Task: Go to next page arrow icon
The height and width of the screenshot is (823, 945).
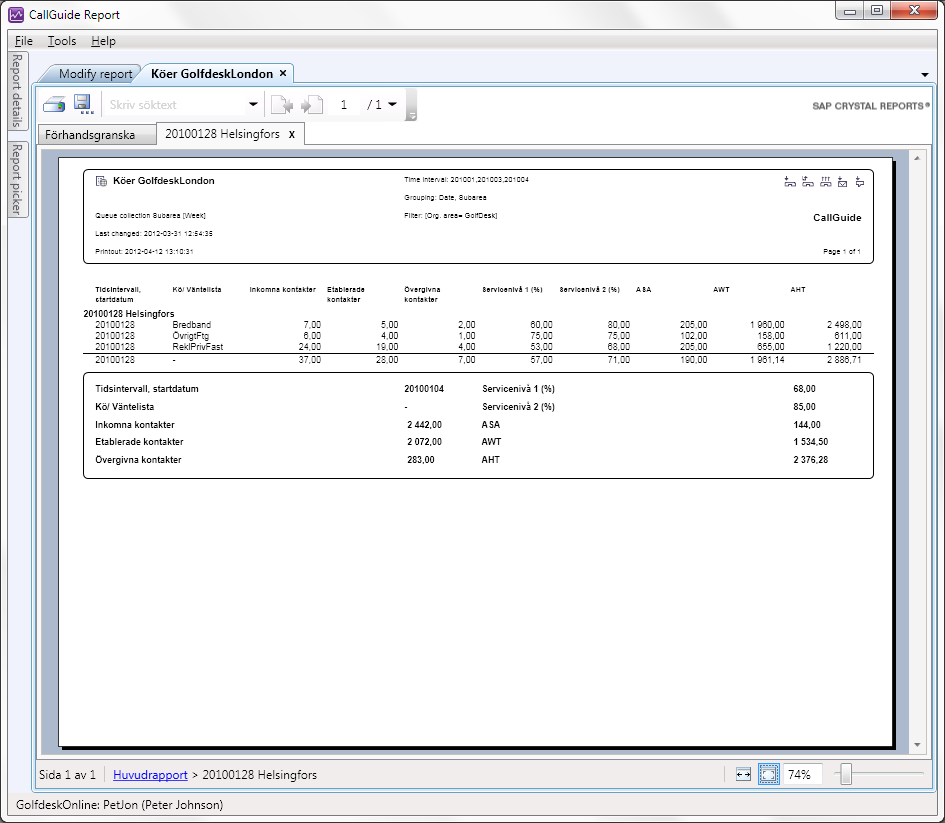Action: coord(312,105)
